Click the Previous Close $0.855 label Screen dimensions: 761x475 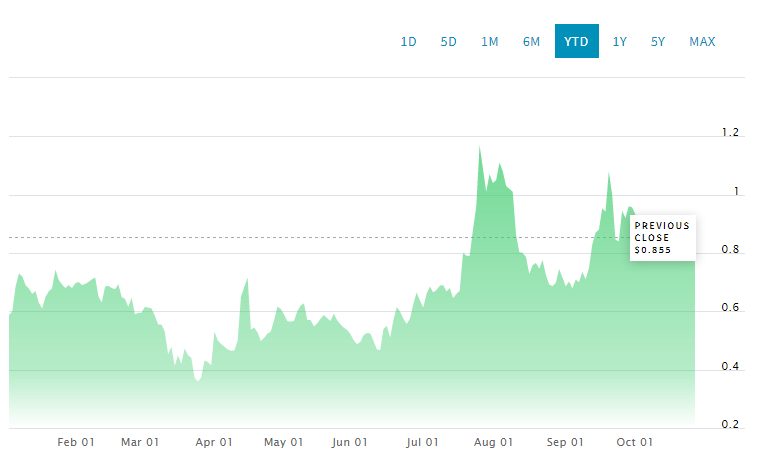(662, 238)
